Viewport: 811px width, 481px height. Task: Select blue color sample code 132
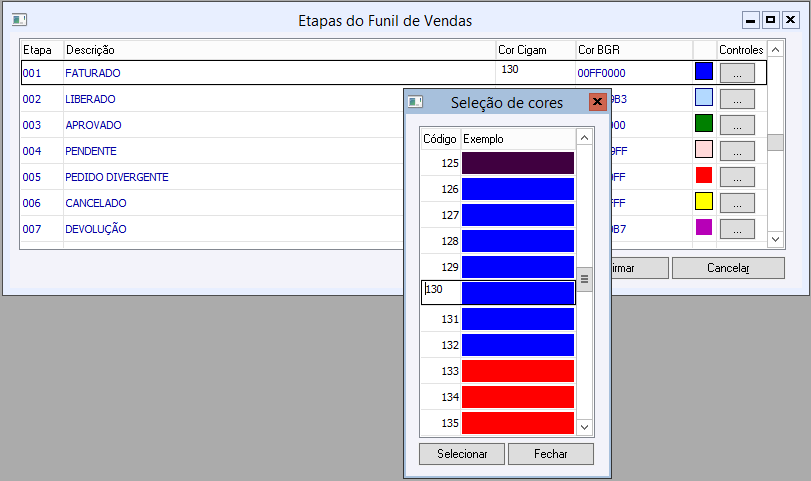pyautogui.click(x=518, y=345)
